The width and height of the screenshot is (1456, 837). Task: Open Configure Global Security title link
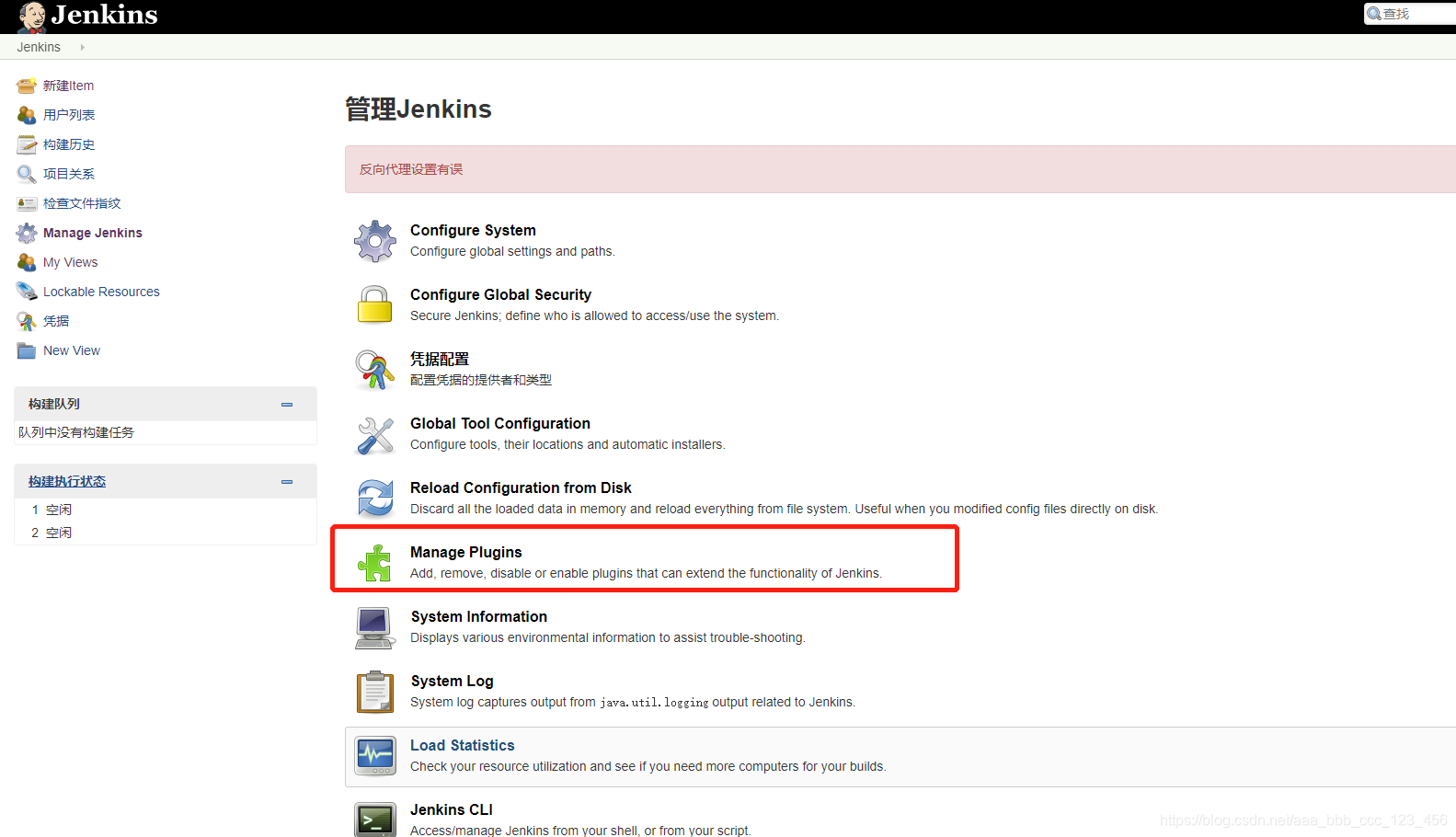pyautogui.click(x=500, y=294)
